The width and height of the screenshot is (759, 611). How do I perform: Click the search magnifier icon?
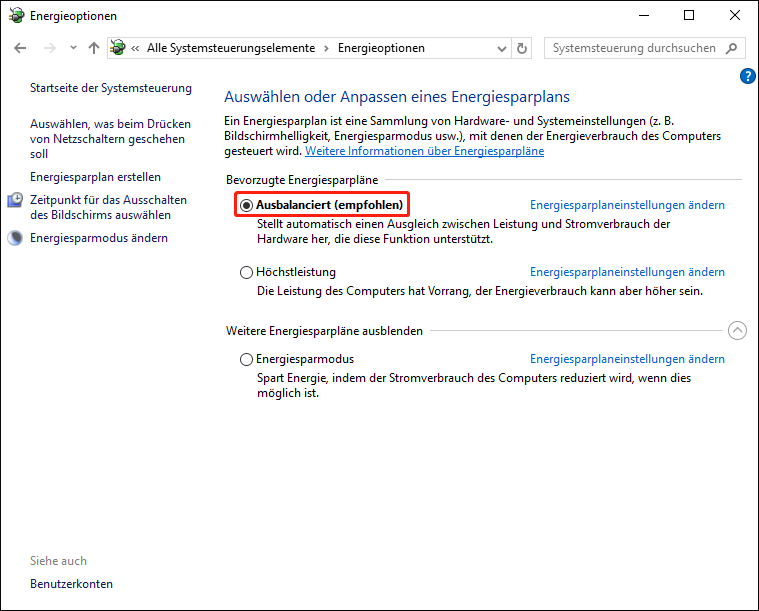click(x=731, y=48)
